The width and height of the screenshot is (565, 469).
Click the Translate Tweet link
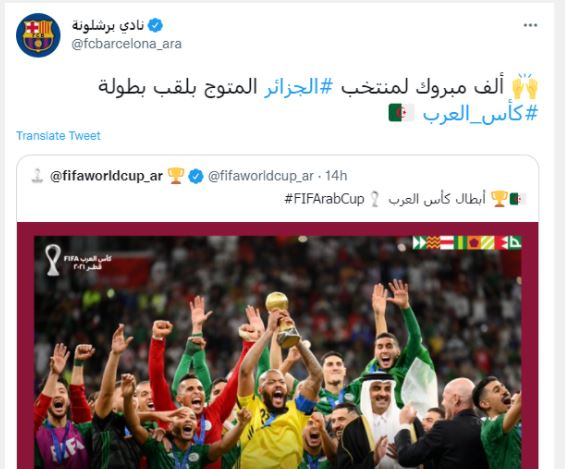tap(58, 135)
